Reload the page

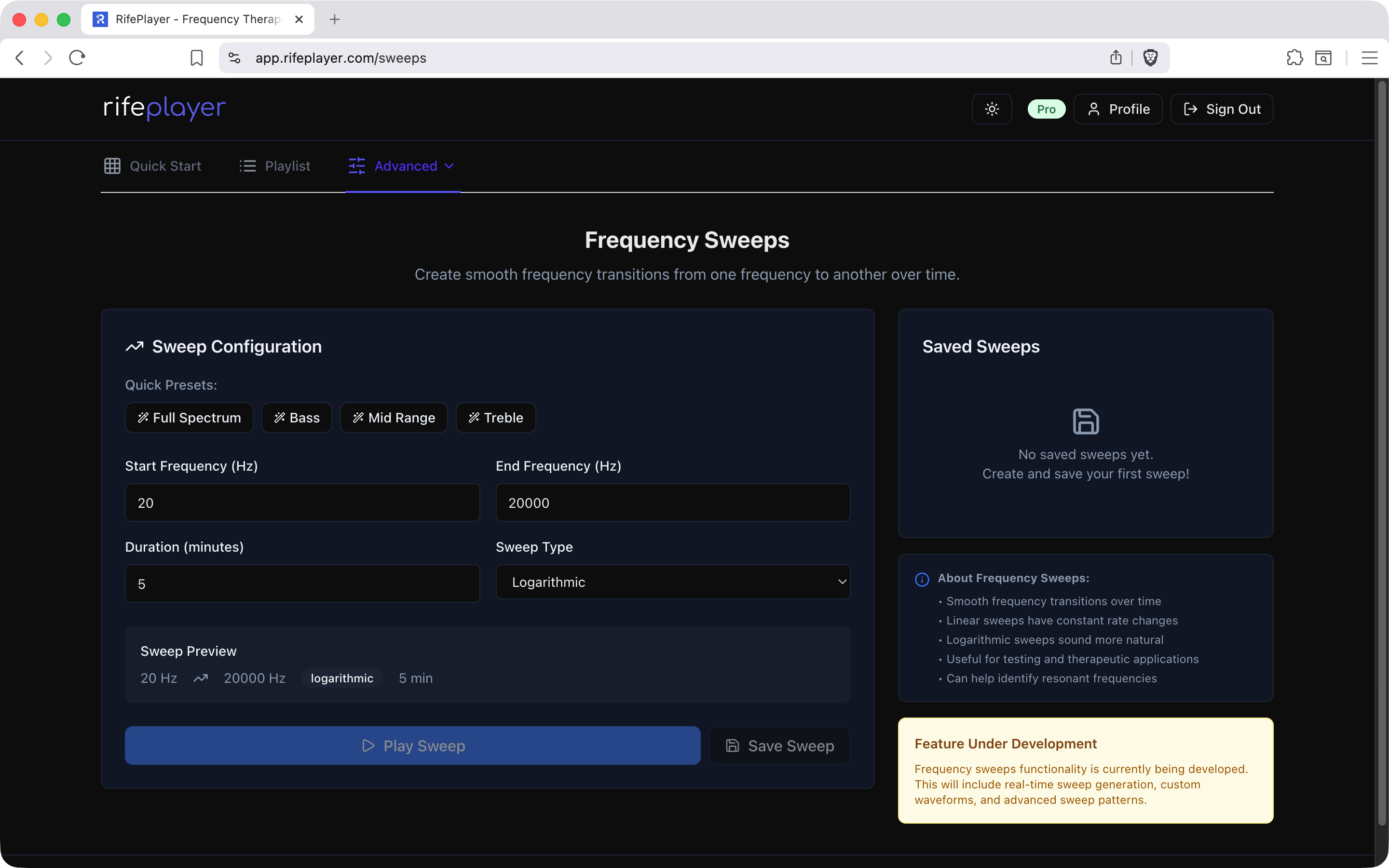pyautogui.click(x=77, y=58)
